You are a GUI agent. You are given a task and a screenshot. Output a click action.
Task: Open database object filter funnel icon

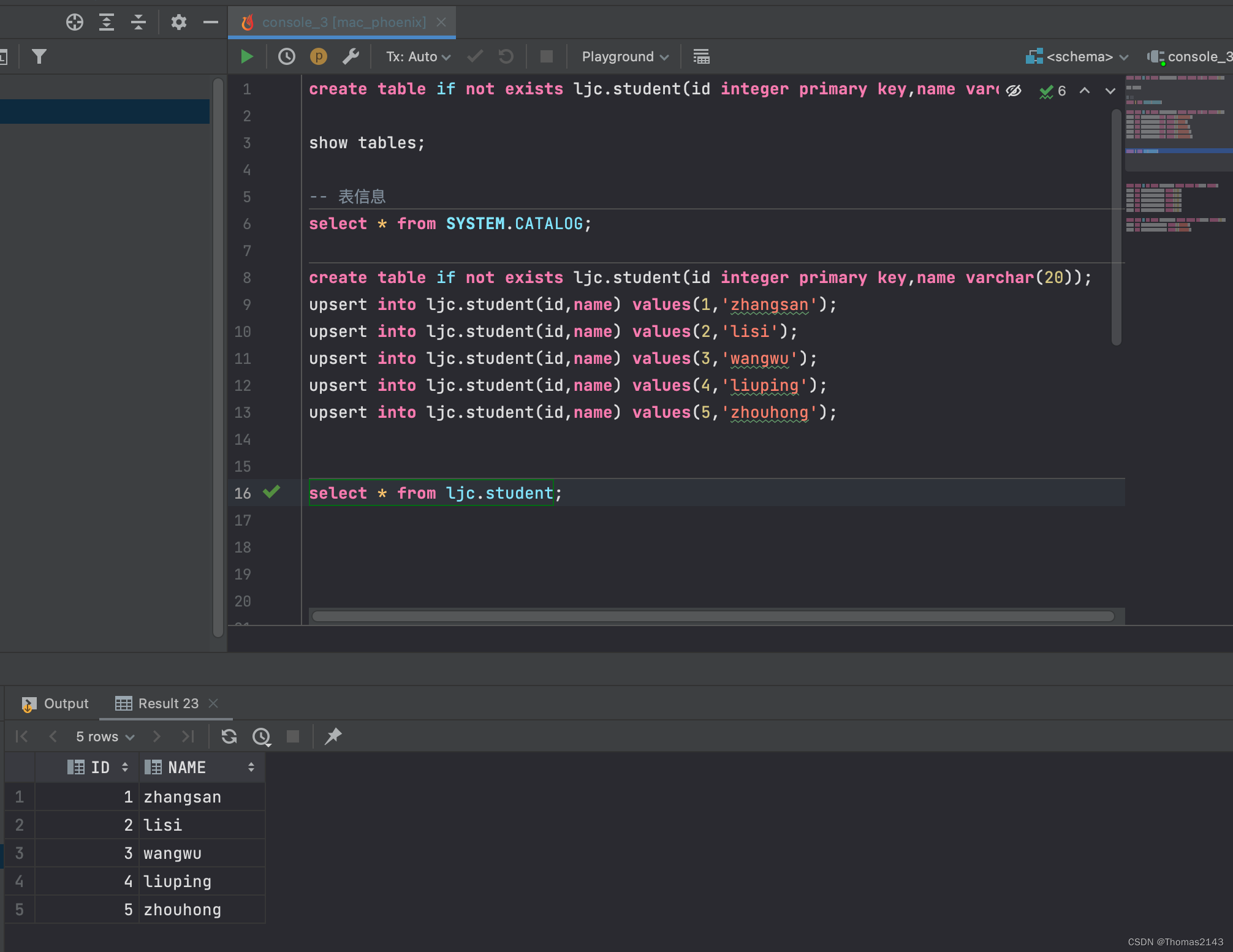(x=39, y=56)
